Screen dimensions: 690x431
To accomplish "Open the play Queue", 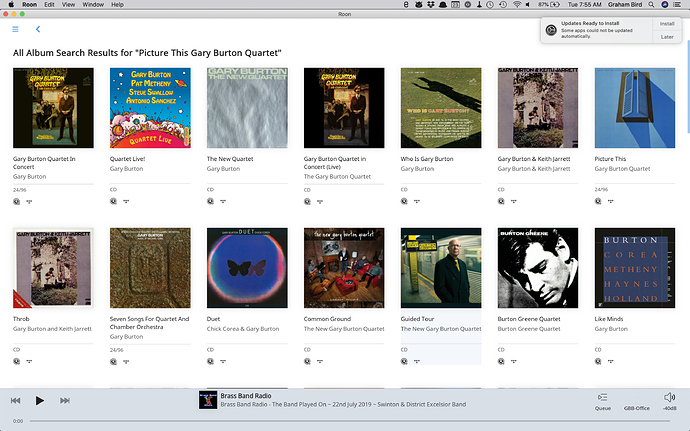I will pos(602,402).
